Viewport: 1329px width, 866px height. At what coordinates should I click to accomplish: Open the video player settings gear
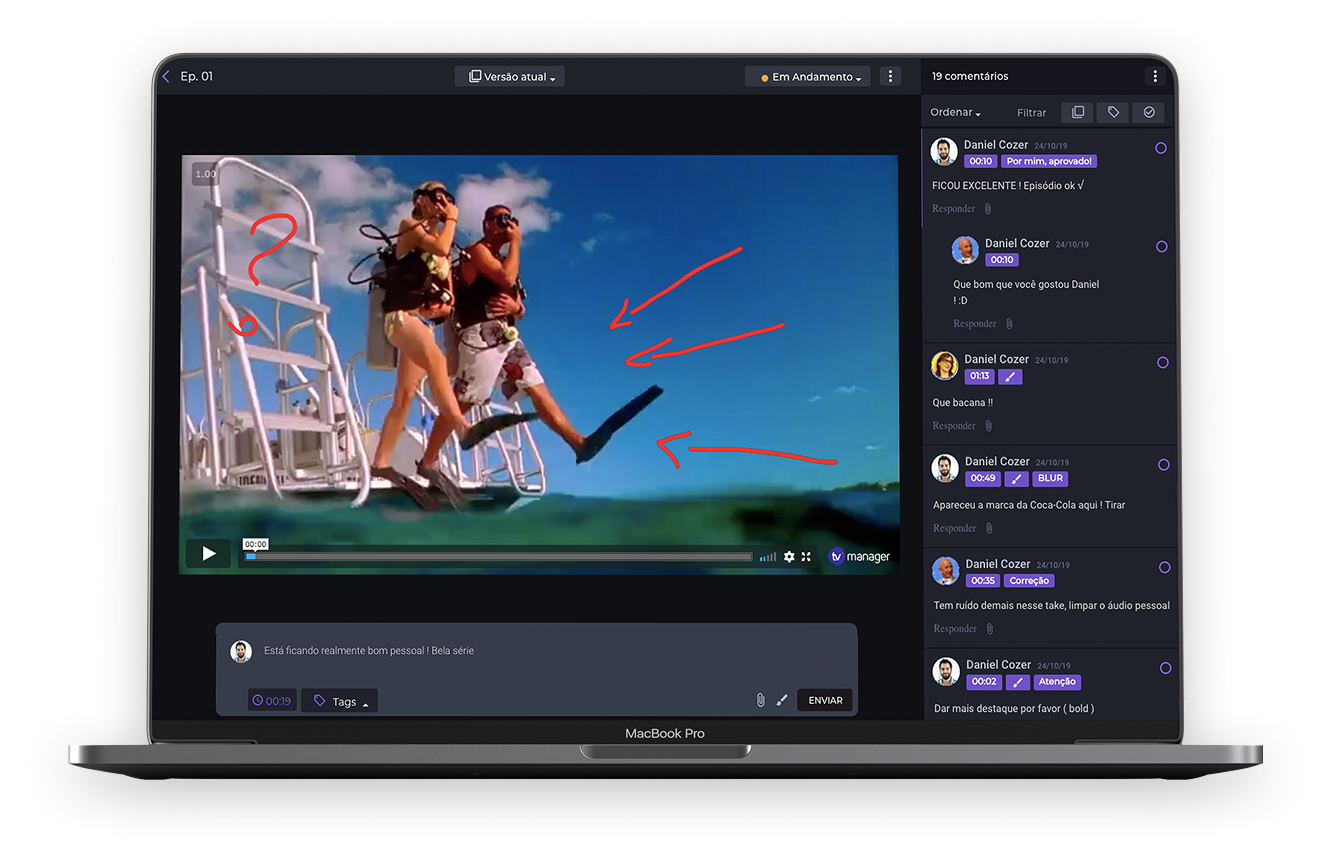click(790, 556)
